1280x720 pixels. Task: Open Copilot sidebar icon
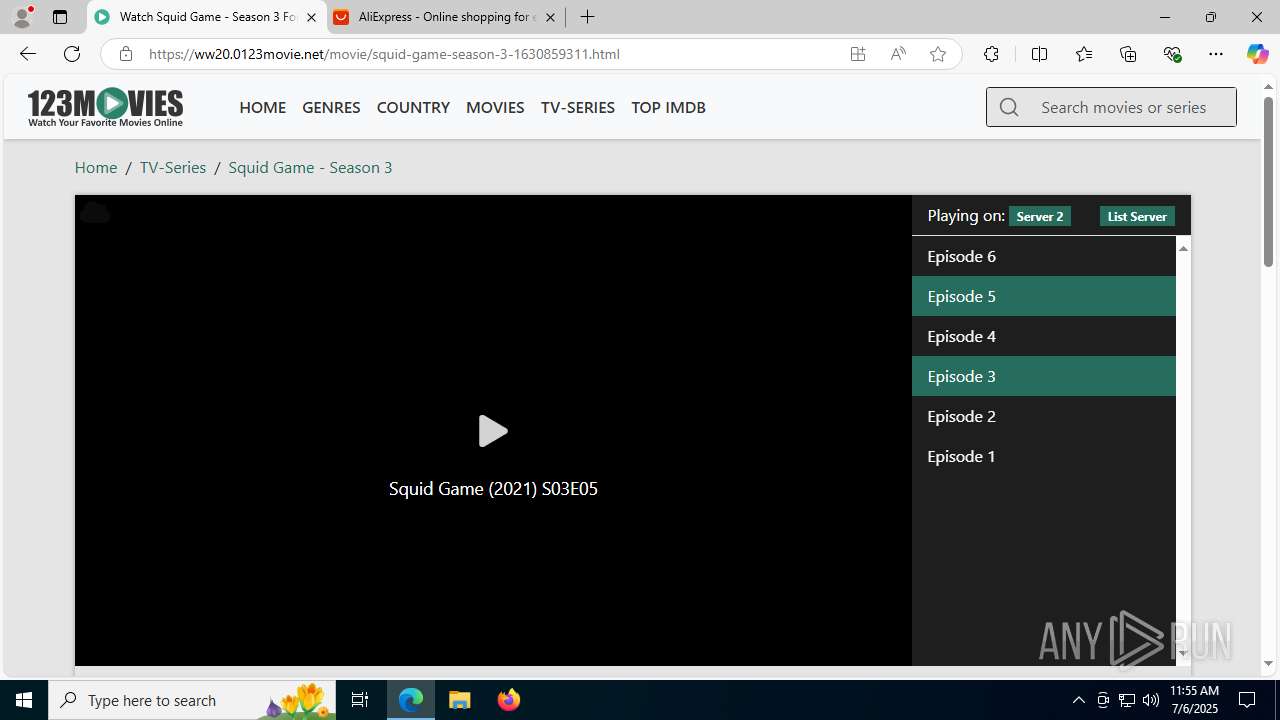[1257, 54]
